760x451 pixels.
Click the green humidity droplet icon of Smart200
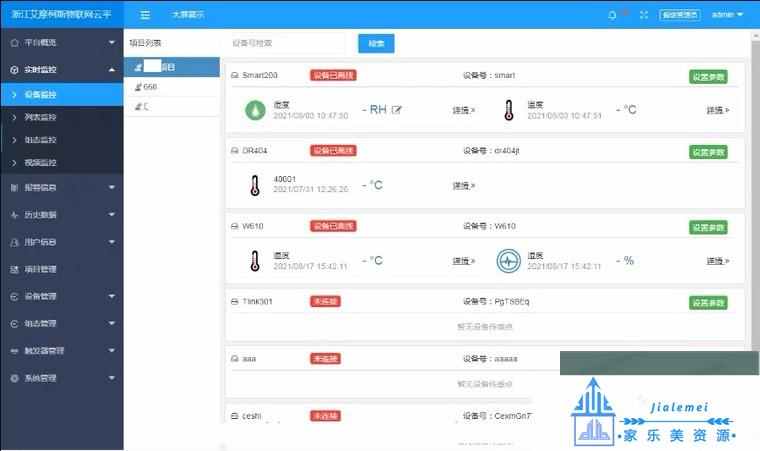tap(255, 110)
